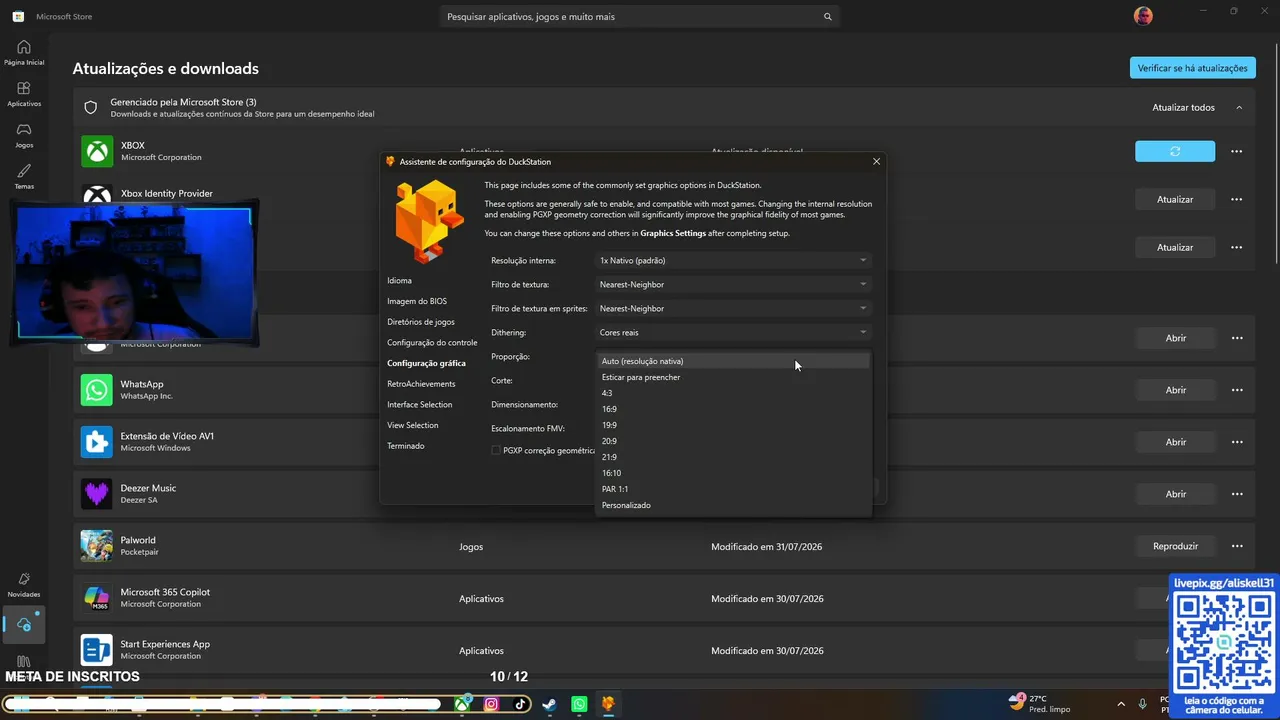This screenshot has width=1280, height=720.
Task: Click the Palworld game thumbnail
Action: [x=97, y=546]
